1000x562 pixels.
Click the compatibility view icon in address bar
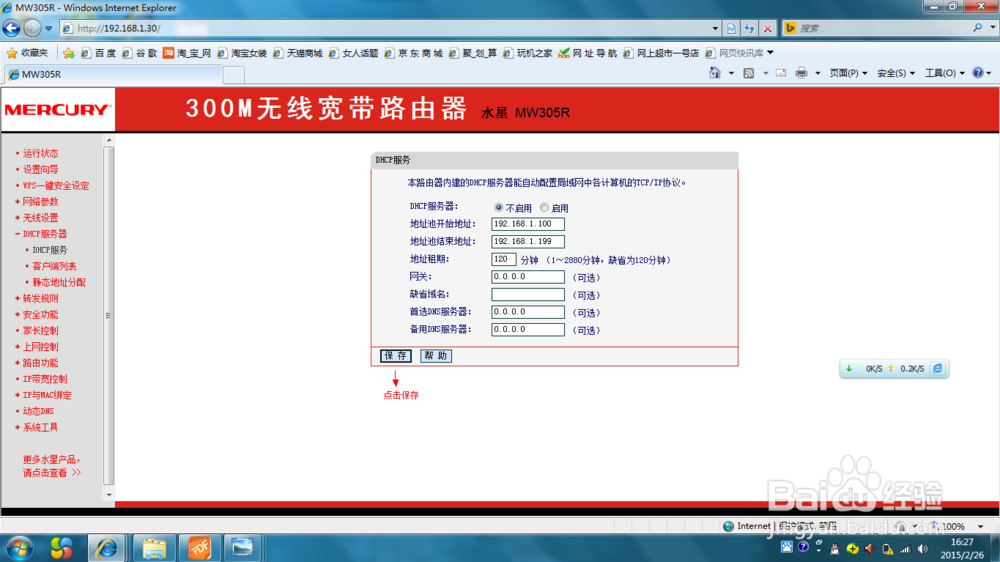[x=731, y=28]
